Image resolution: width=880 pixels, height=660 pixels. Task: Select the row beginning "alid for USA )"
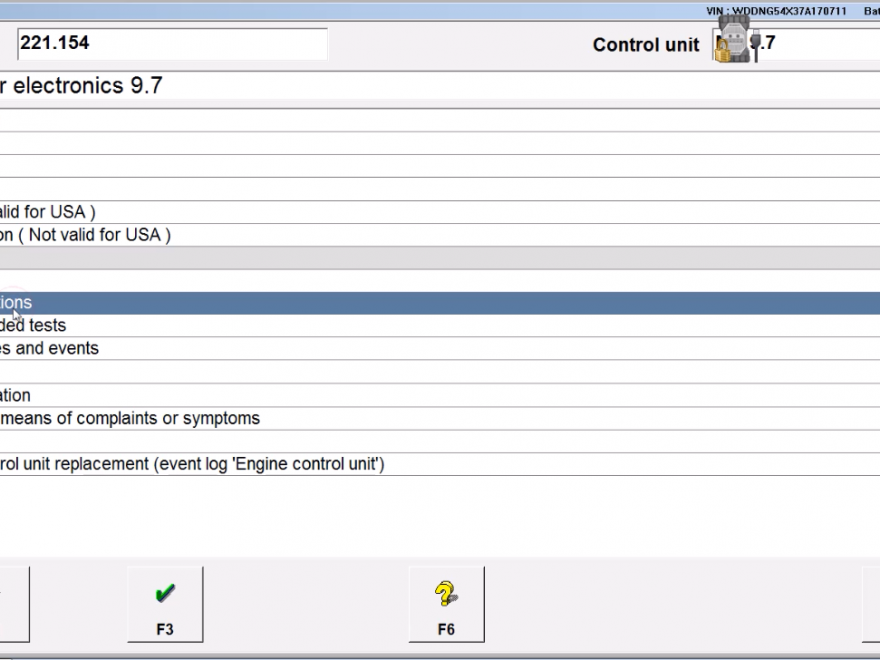(x=440, y=212)
